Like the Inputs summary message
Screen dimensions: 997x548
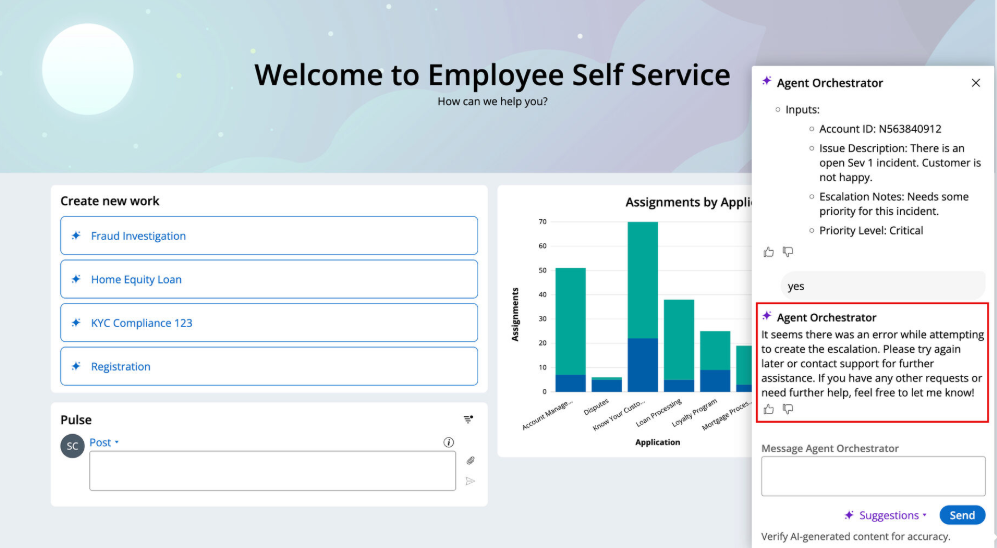point(769,252)
